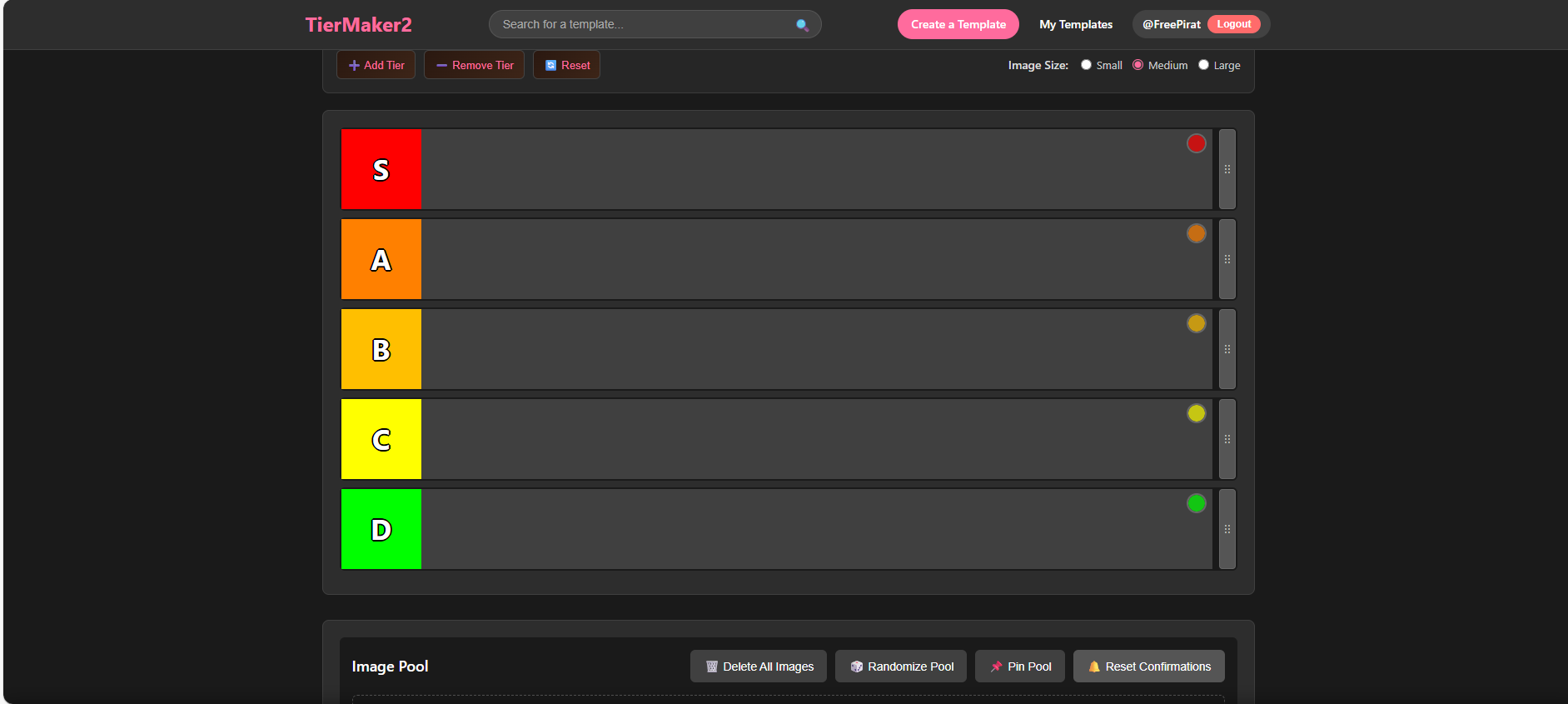Click the search magnifier icon
Viewport: 1568px width, 704px height.
tap(802, 25)
